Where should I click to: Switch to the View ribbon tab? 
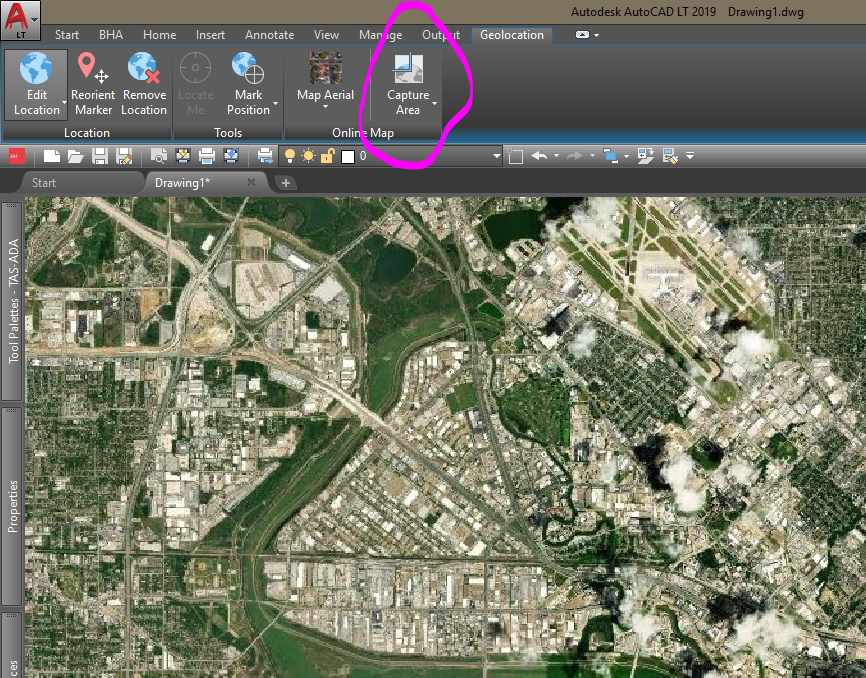click(326, 35)
